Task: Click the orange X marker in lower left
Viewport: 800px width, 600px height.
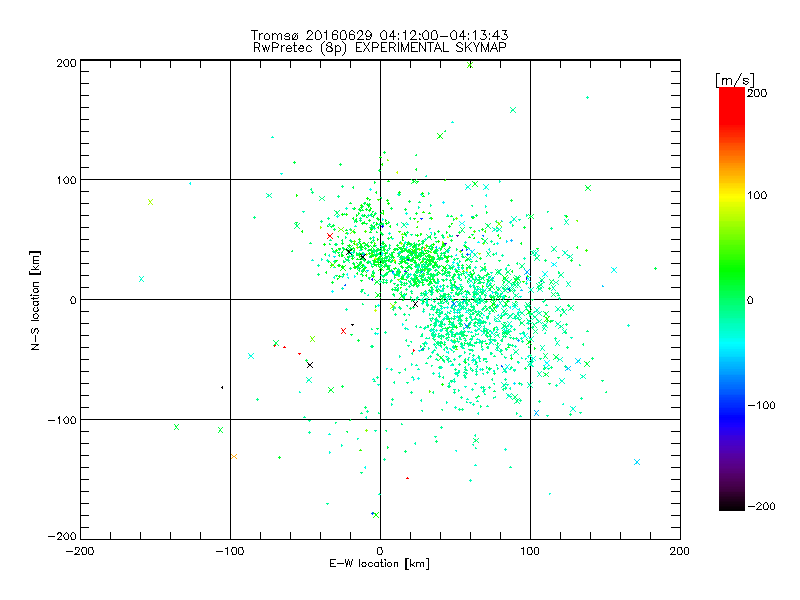Action: coord(234,457)
